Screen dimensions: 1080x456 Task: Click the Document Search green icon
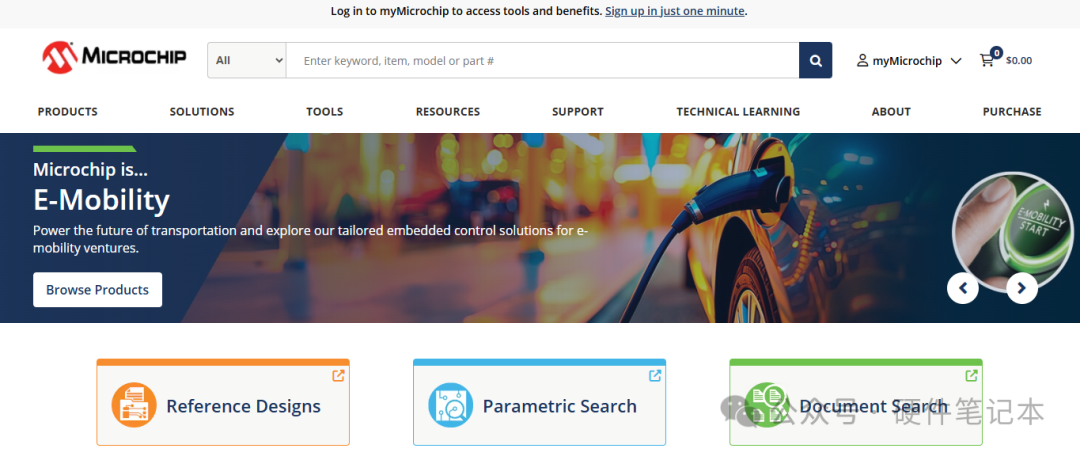[x=767, y=405]
